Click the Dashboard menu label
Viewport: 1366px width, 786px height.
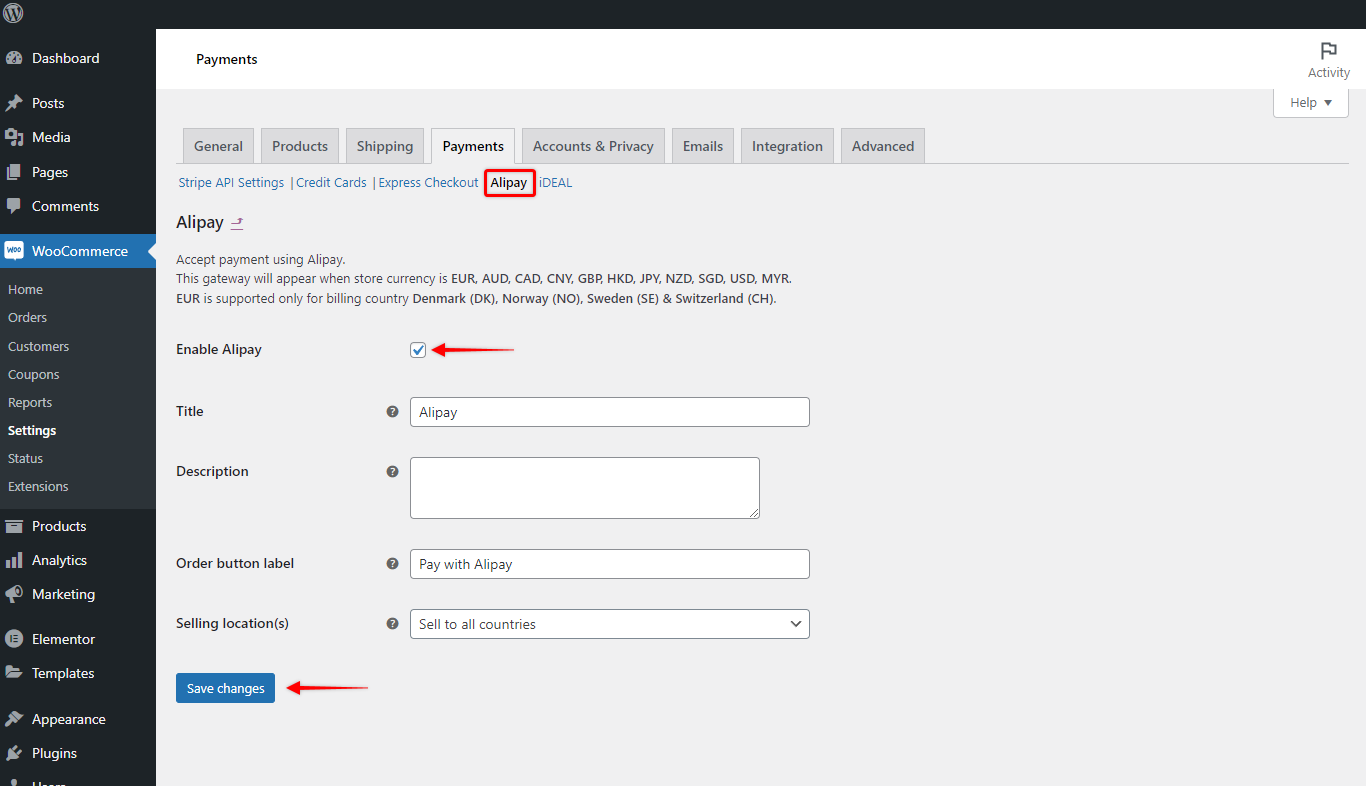click(66, 58)
